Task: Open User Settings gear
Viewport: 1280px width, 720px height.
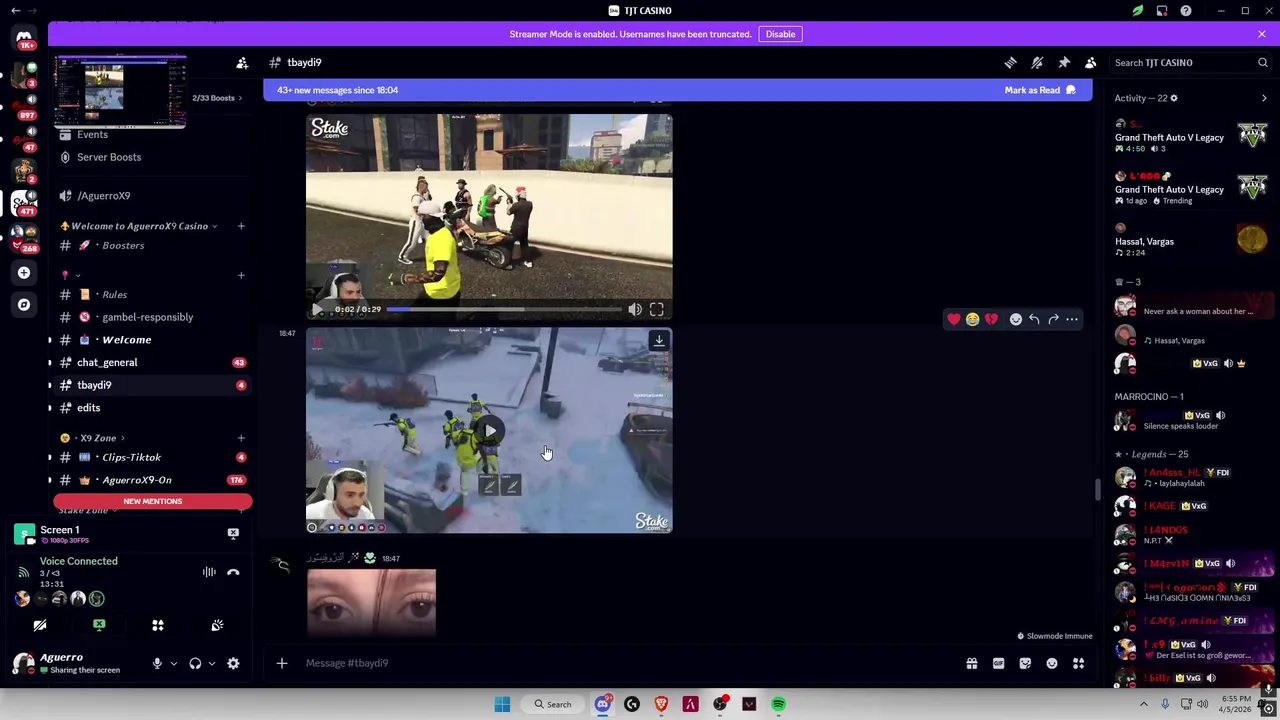Action: [233, 663]
